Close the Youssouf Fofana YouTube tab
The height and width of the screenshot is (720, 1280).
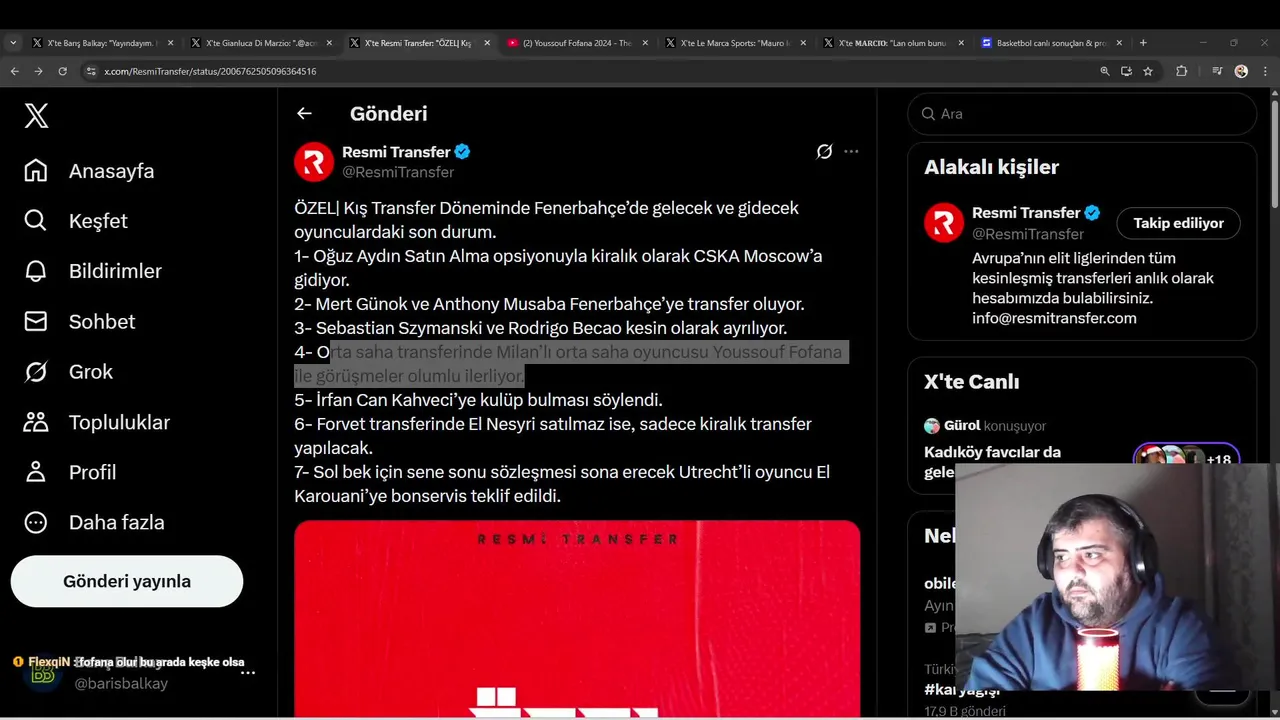click(x=645, y=43)
